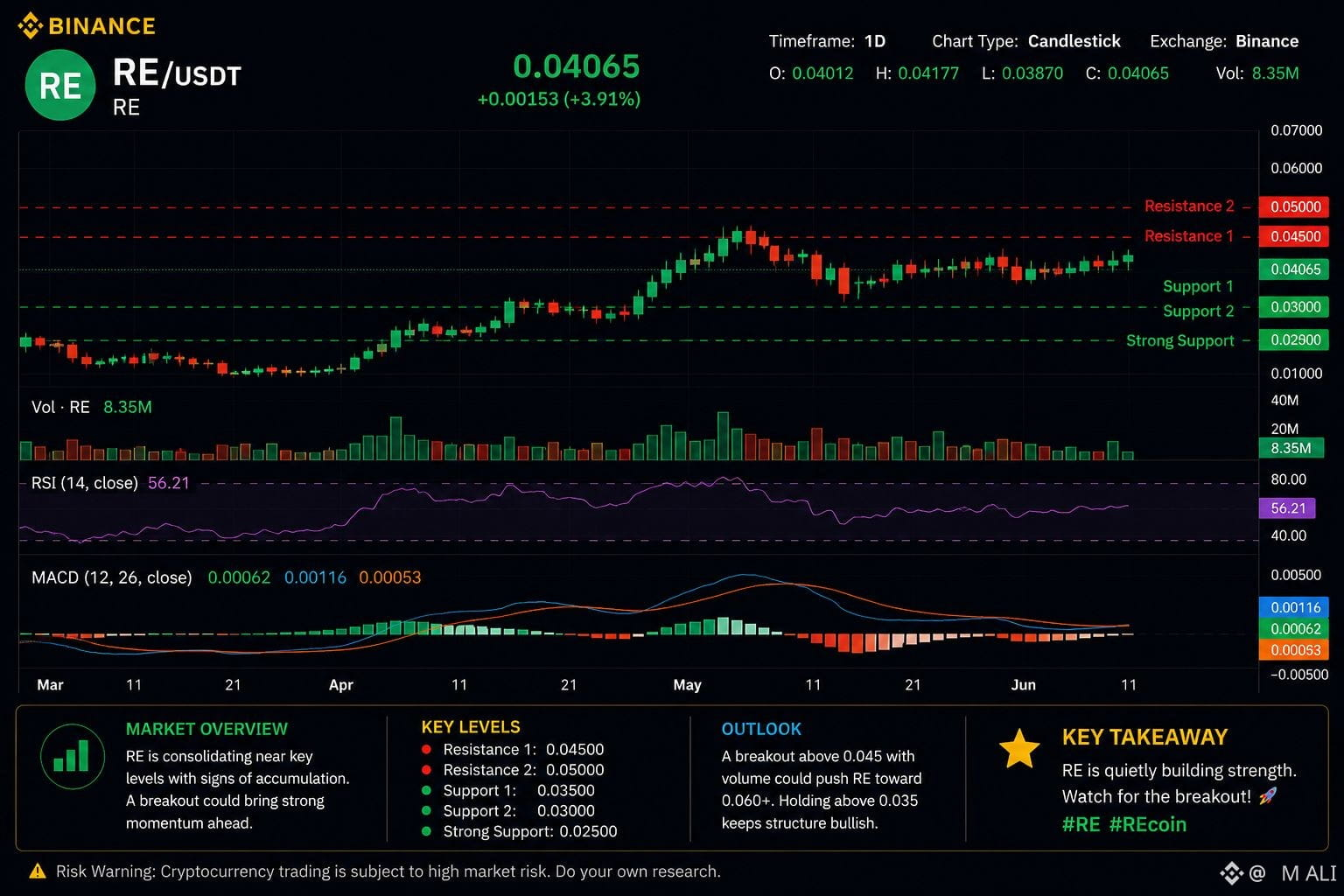Click the Open value 0.04012

tap(822, 73)
